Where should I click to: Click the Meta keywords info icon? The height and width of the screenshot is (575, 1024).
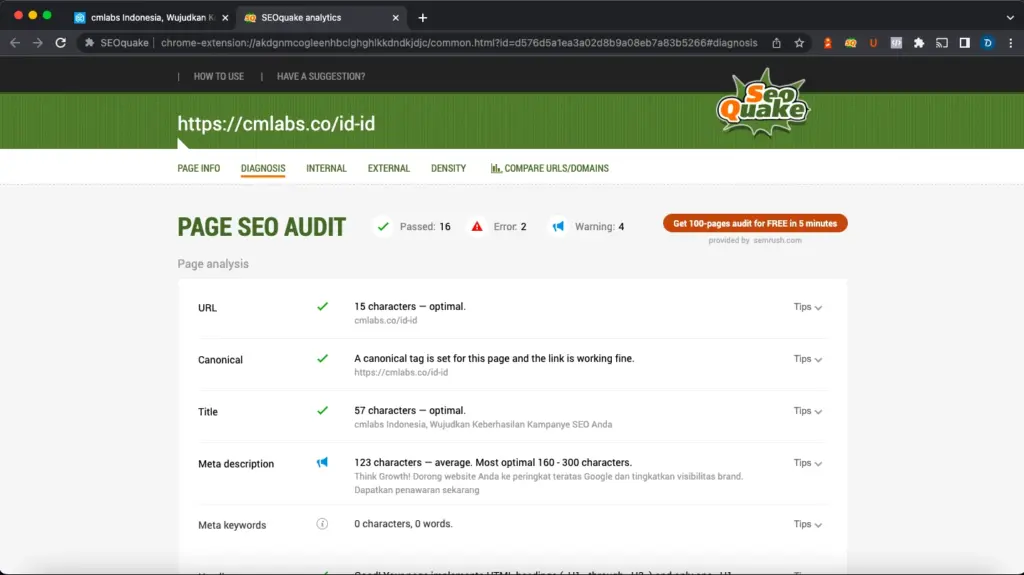pyautogui.click(x=322, y=524)
